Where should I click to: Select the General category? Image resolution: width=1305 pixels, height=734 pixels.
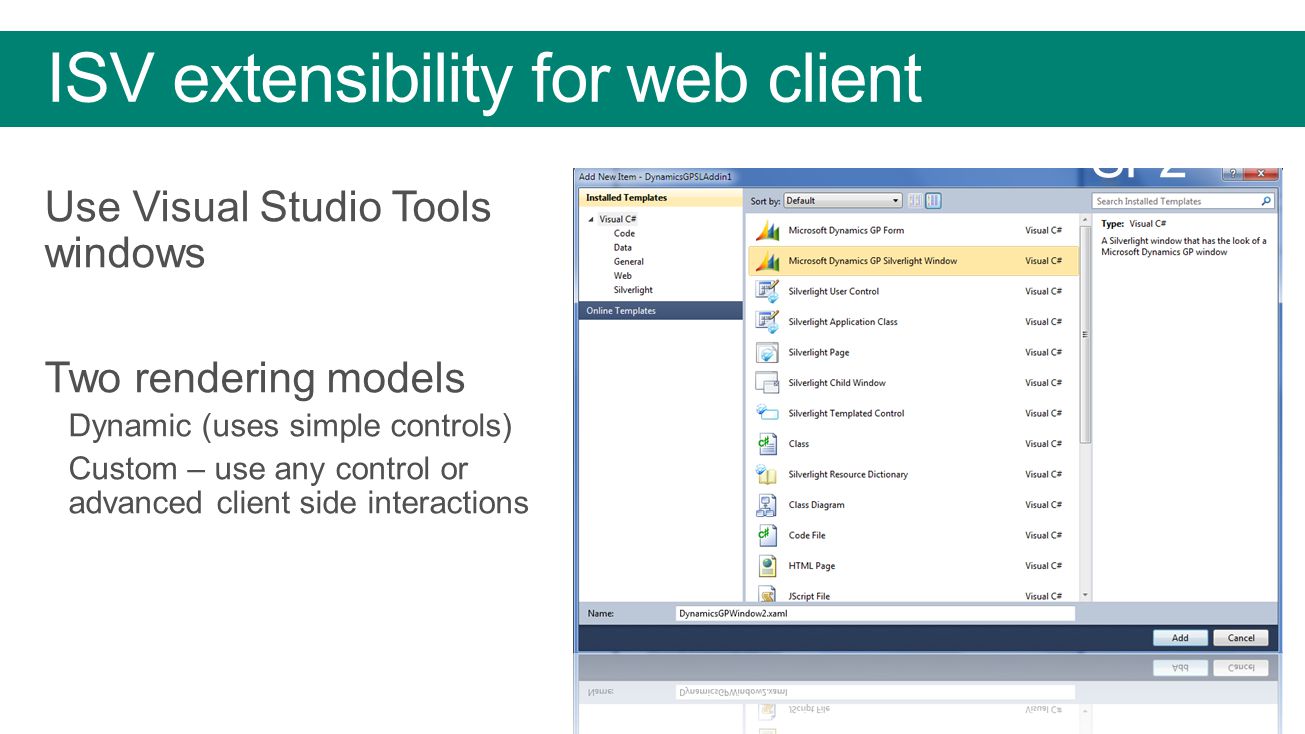[x=629, y=262]
